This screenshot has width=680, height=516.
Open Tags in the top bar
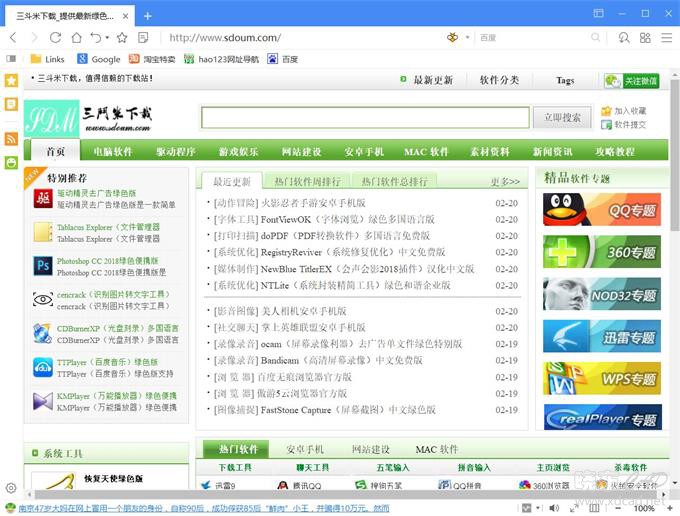(x=565, y=80)
